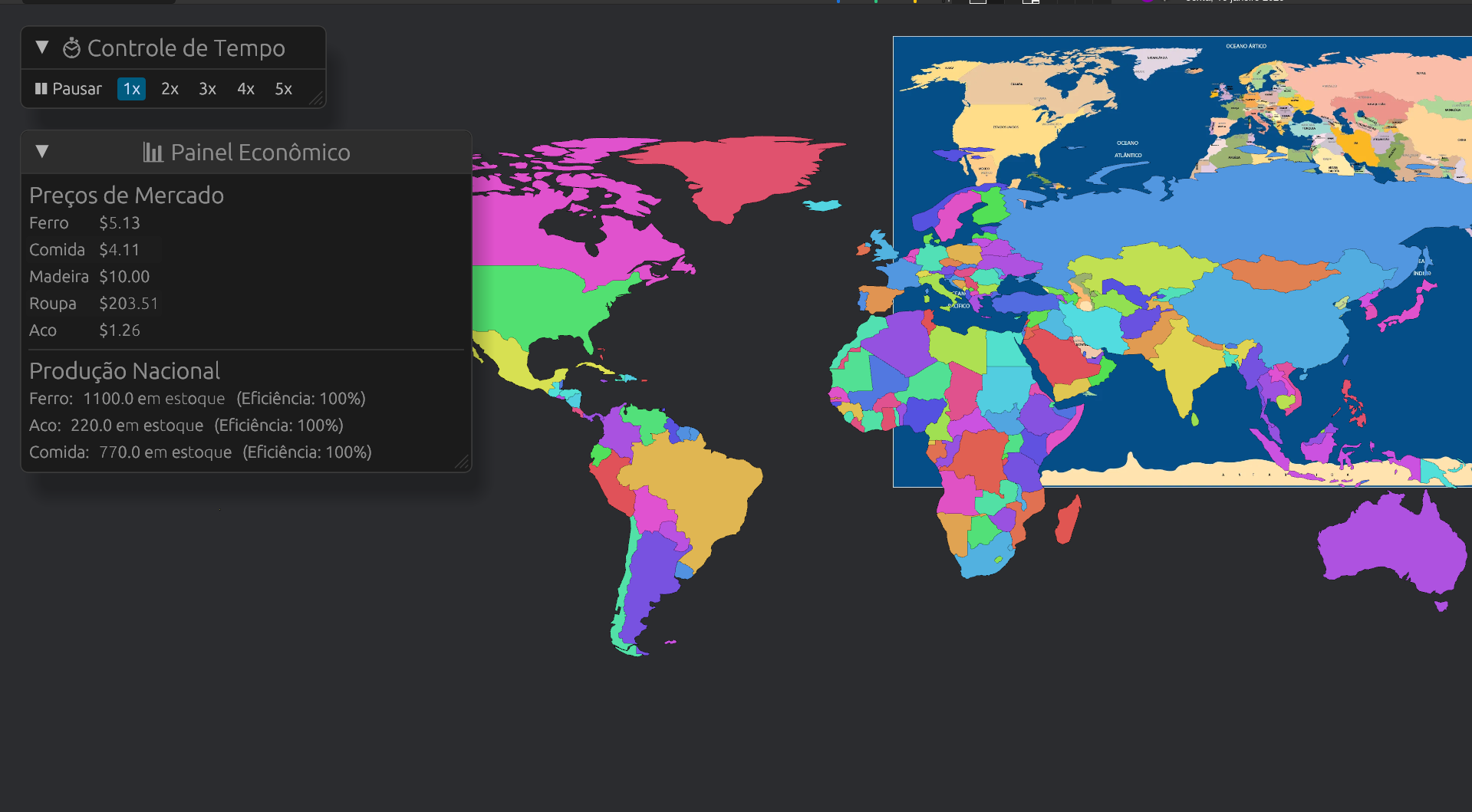Click the OCEANO ATLÂNTICO label on inset map
The image size is (1472, 812).
1128,149
